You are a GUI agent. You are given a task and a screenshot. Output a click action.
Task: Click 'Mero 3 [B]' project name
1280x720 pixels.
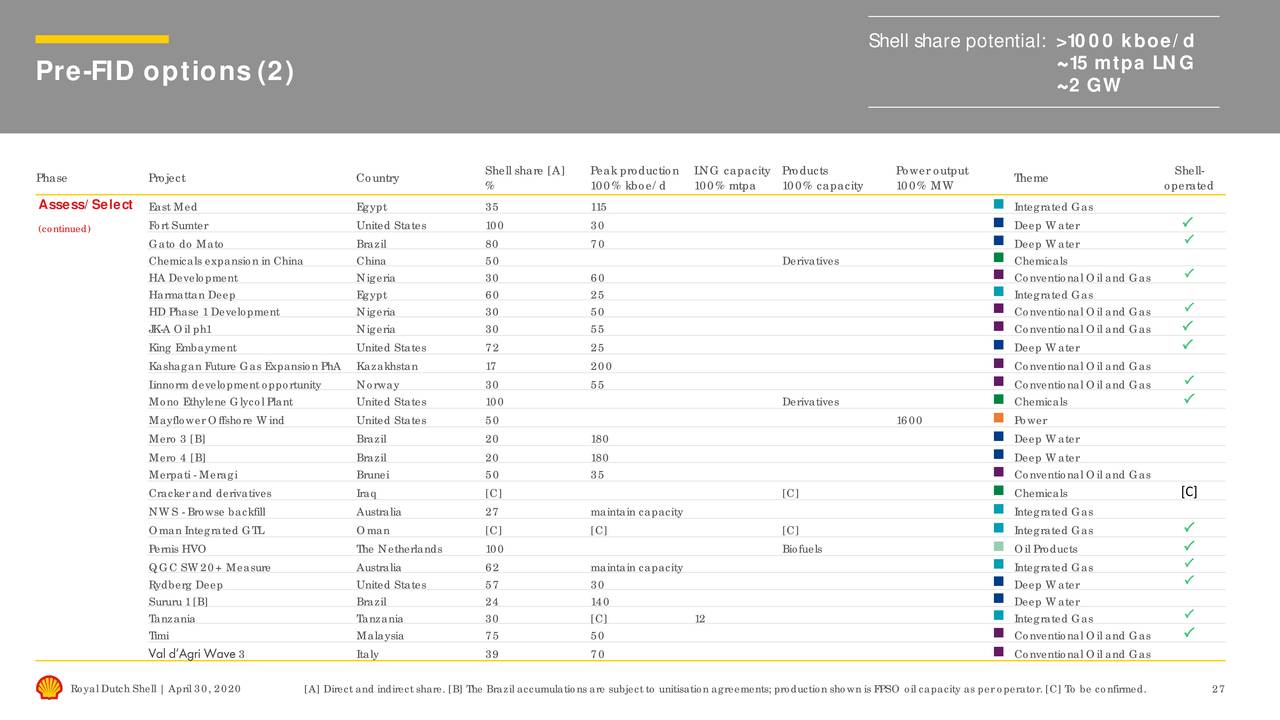pos(177,439)
